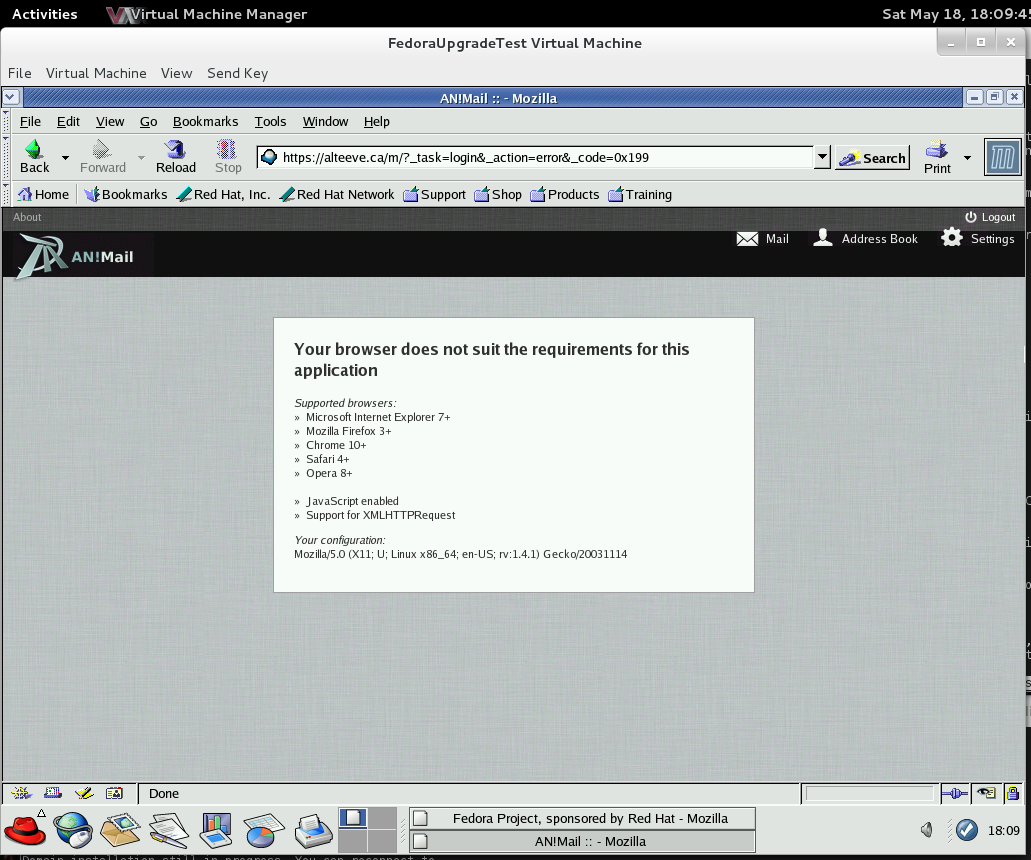This screenshot has height=860, width=1031.
Task: Launch the word processor panel icon
Action: [169, 830]
